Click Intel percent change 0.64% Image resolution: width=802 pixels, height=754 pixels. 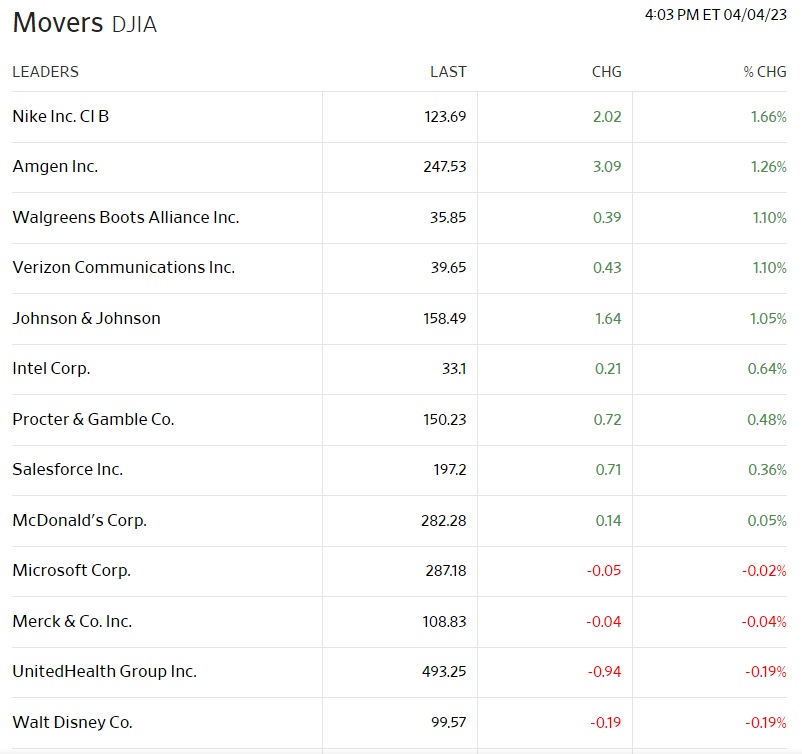coord(767,369)
